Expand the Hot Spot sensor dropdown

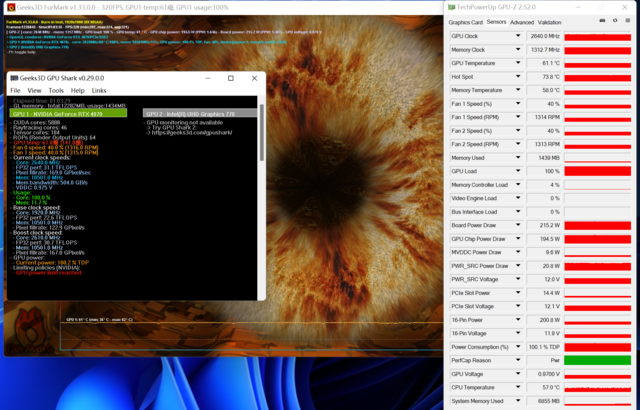coord(518,76)
